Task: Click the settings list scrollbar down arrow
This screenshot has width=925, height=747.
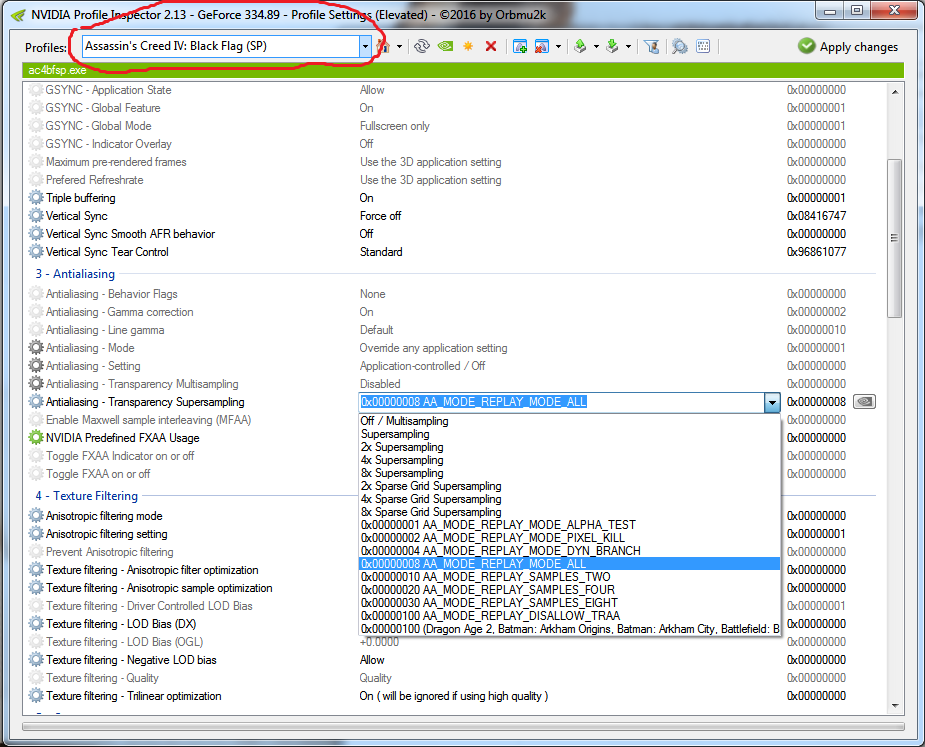Action: click(x=895, y=706)
